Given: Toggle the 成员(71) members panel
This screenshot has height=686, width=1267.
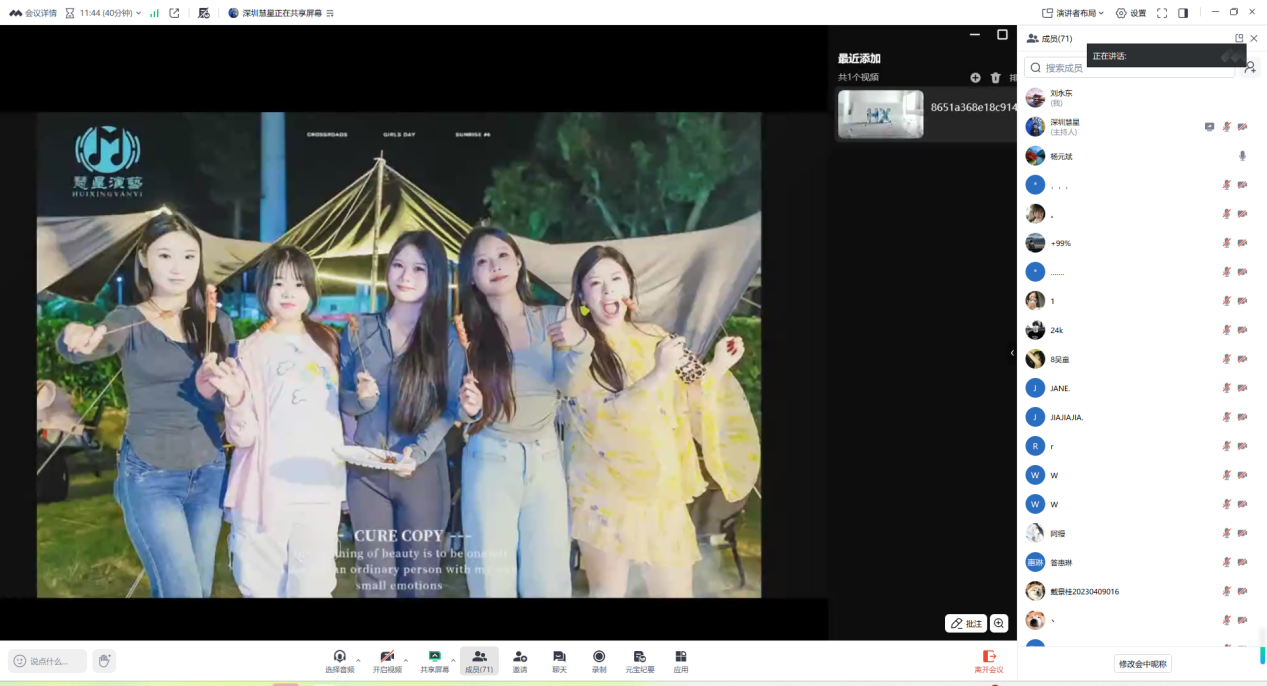Looking at the screenshot, I should 479,661.
